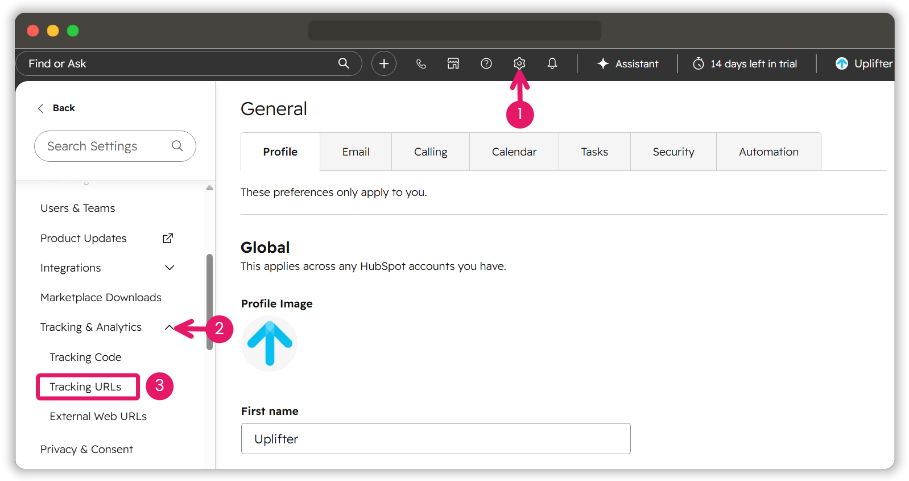Expand the Integrations section chevron
909x481 pixels.
click(x=169, y=268)
